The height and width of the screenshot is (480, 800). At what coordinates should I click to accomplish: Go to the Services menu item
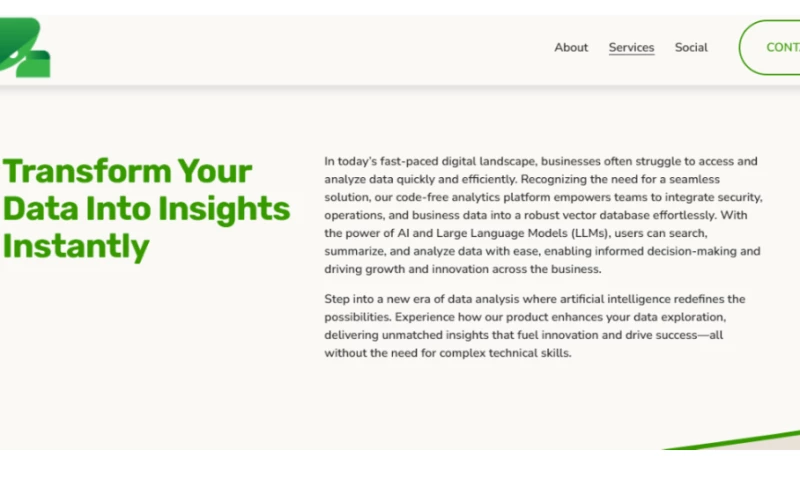631,47
